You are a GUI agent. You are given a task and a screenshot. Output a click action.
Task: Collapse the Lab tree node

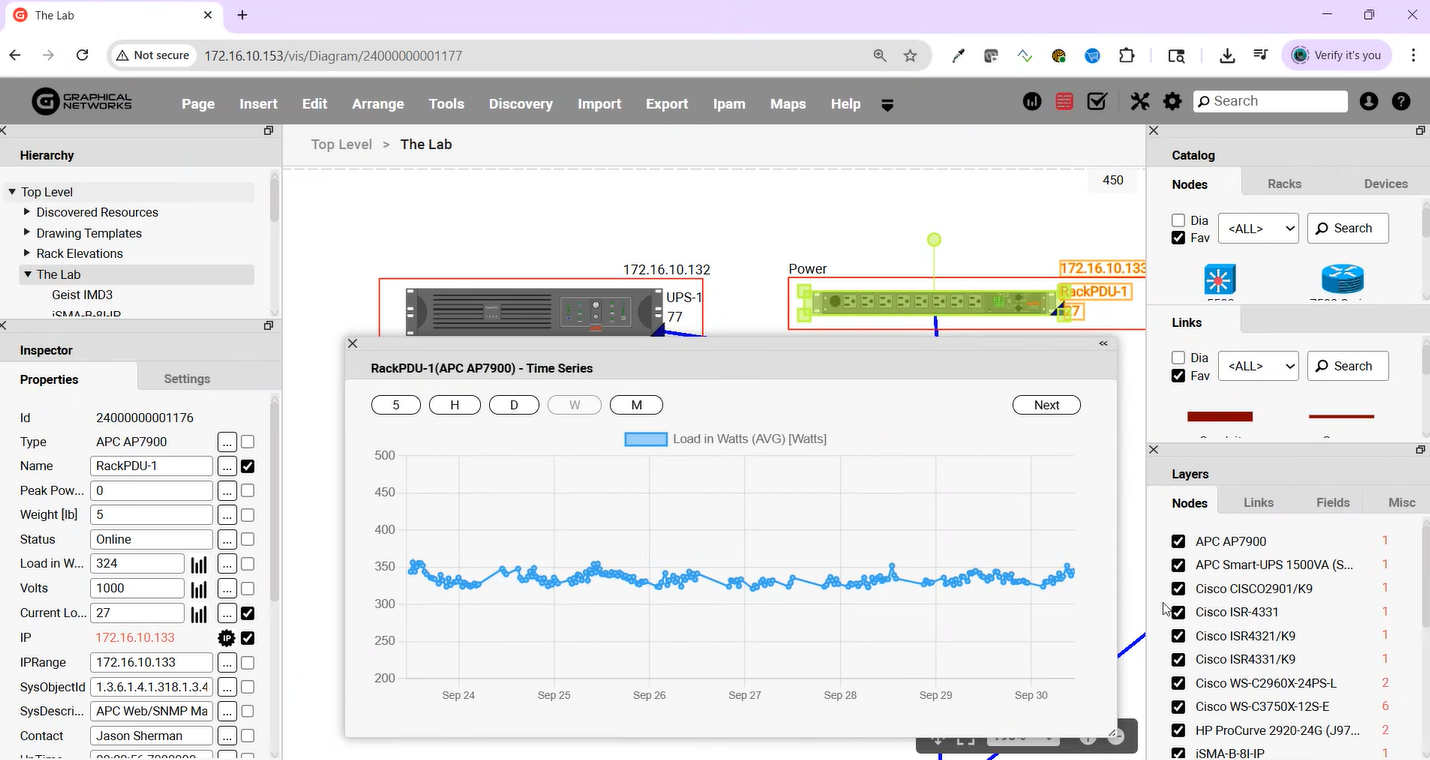click(28, 274)
